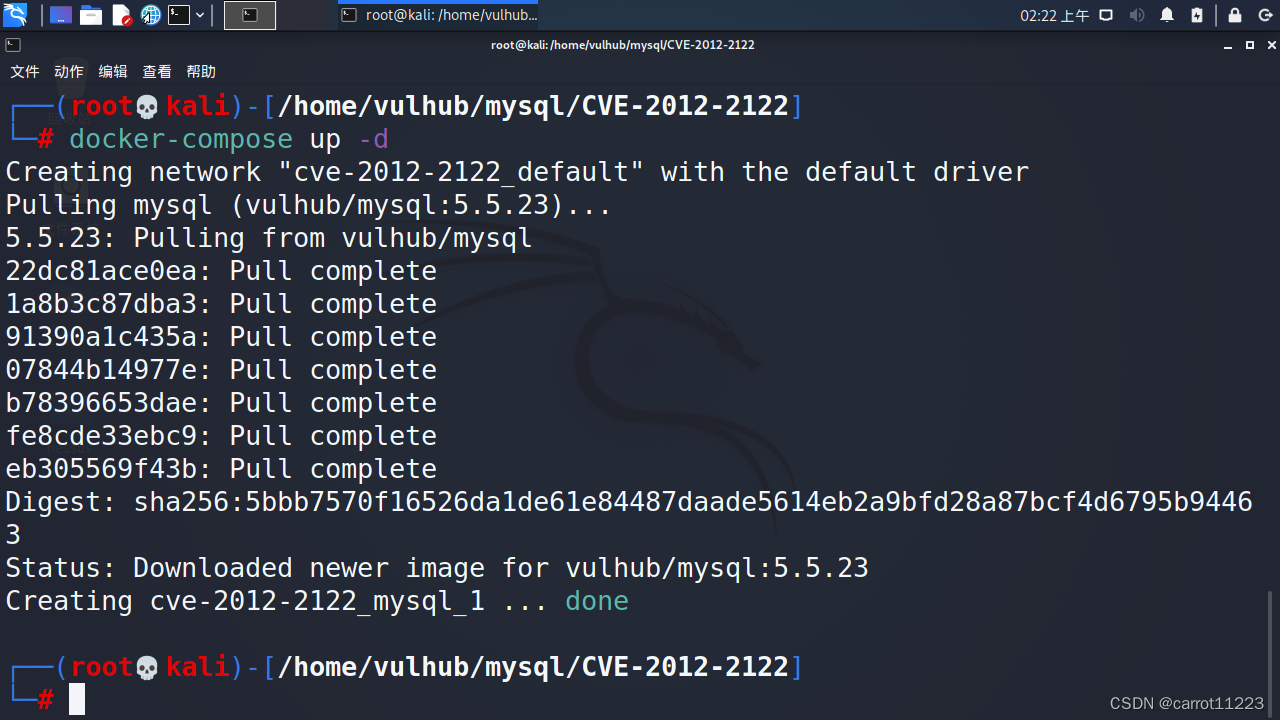The width and height of the screenshot is (1280, 720).
Task: Launch the file manager from the taskbar
Action: pyautogui.click(x=90, y=14)
